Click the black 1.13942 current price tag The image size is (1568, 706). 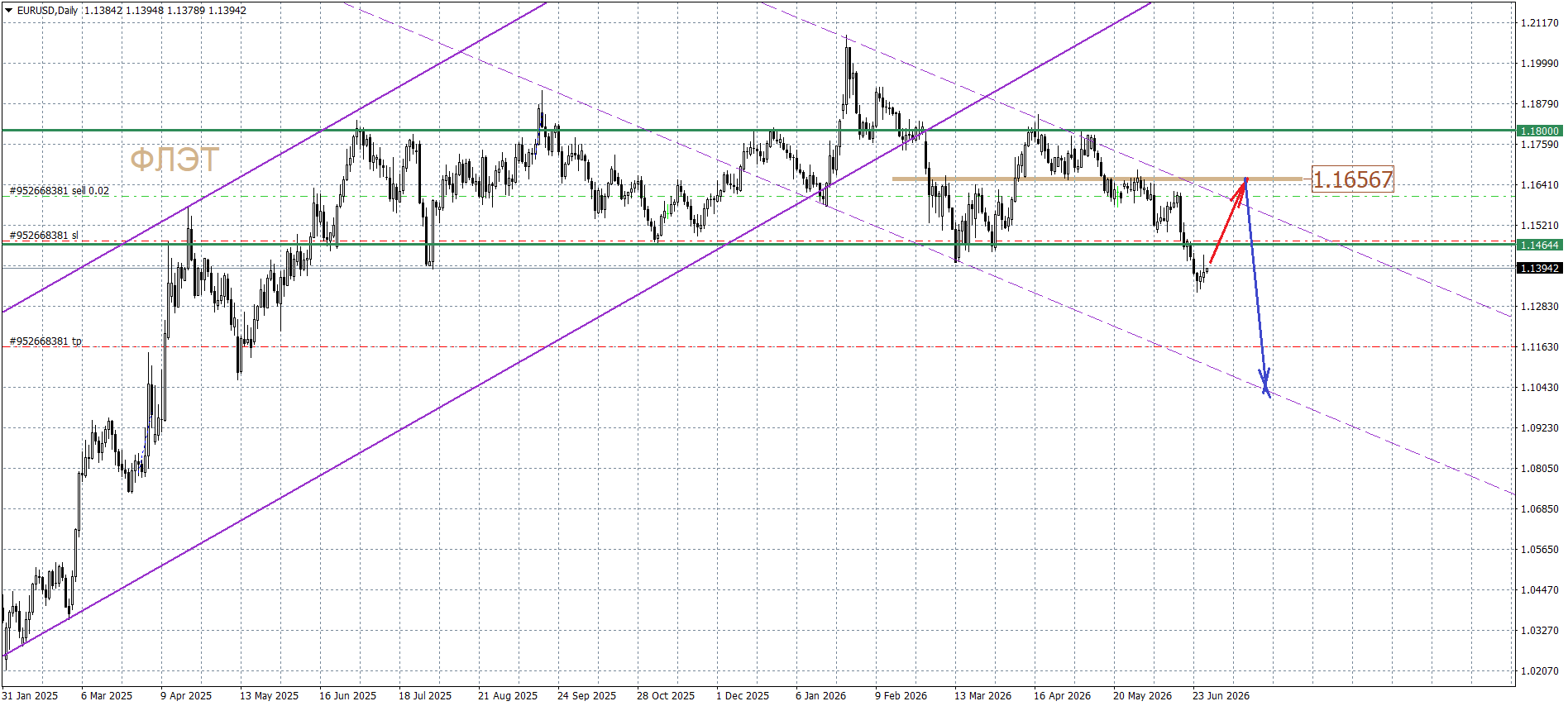1539,268
